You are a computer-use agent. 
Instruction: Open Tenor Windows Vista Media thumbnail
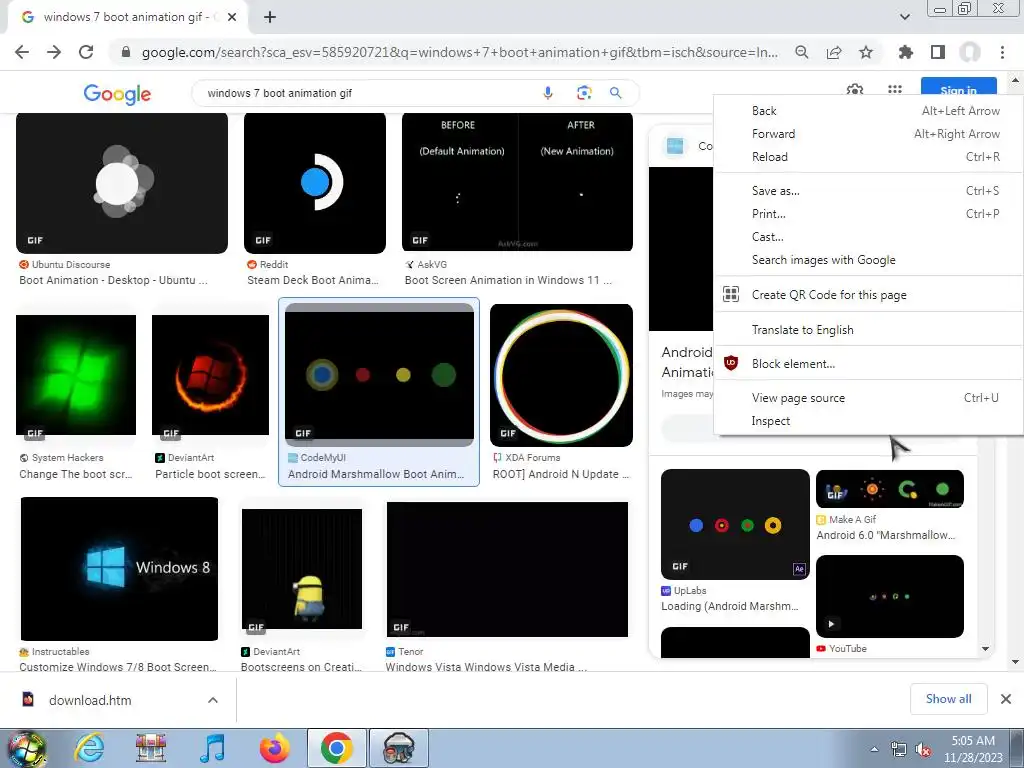coord(507,569)
